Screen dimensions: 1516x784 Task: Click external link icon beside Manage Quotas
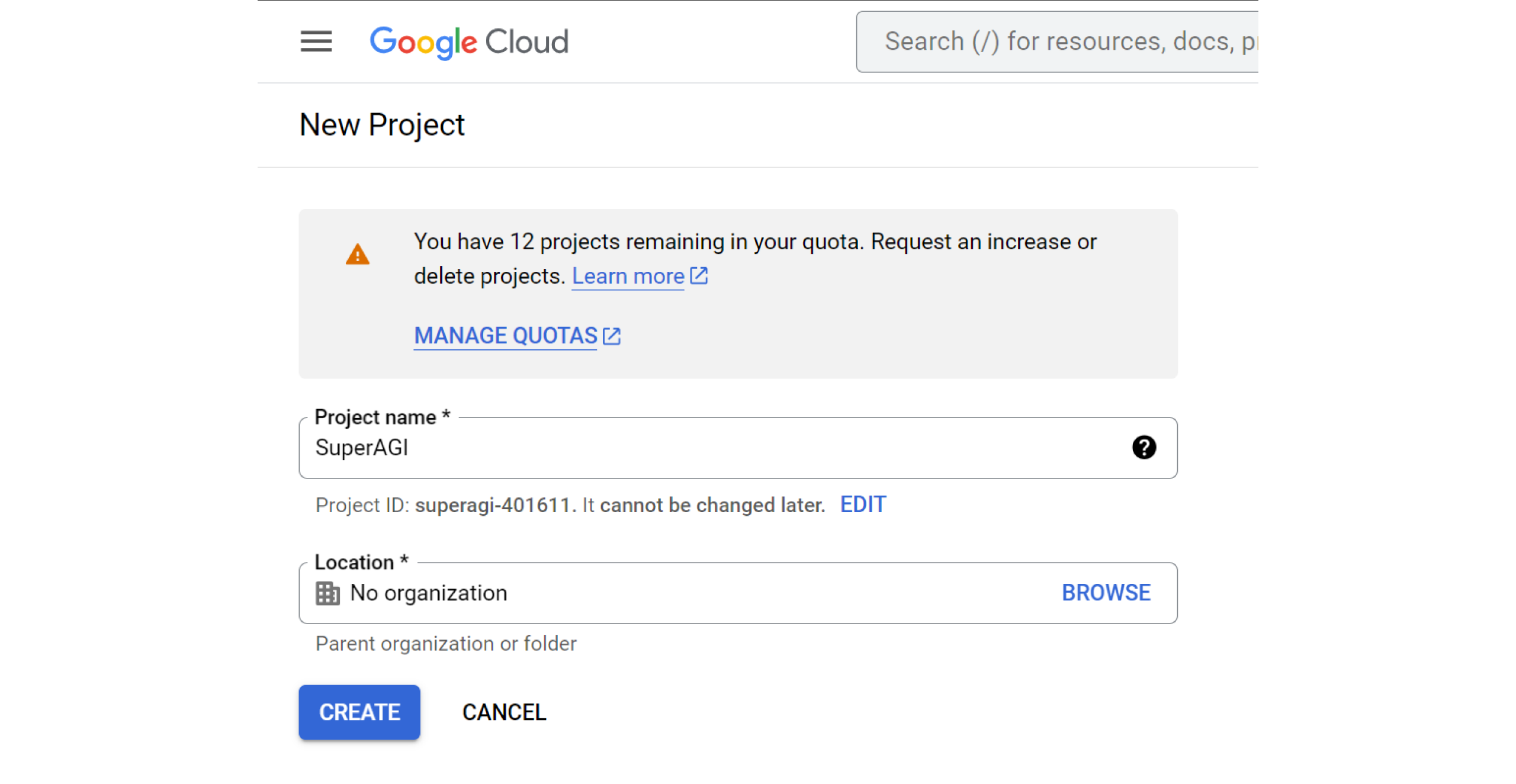tap(611, 336)
